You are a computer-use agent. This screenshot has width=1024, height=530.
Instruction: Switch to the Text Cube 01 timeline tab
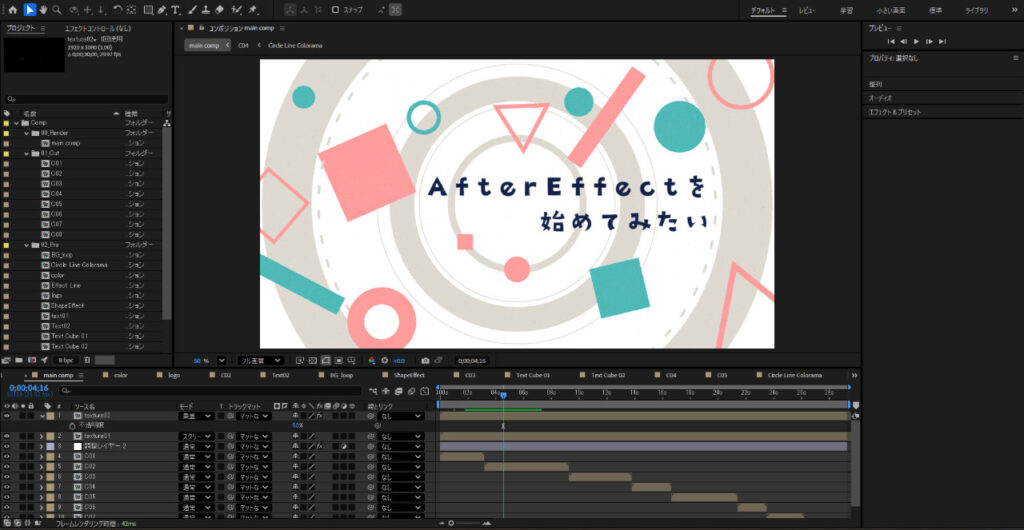532,375
